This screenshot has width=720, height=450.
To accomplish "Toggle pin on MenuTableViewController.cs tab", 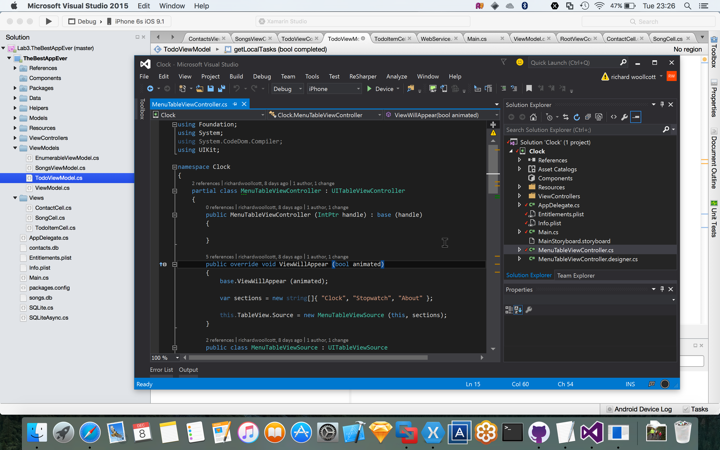I will [235, 104].
